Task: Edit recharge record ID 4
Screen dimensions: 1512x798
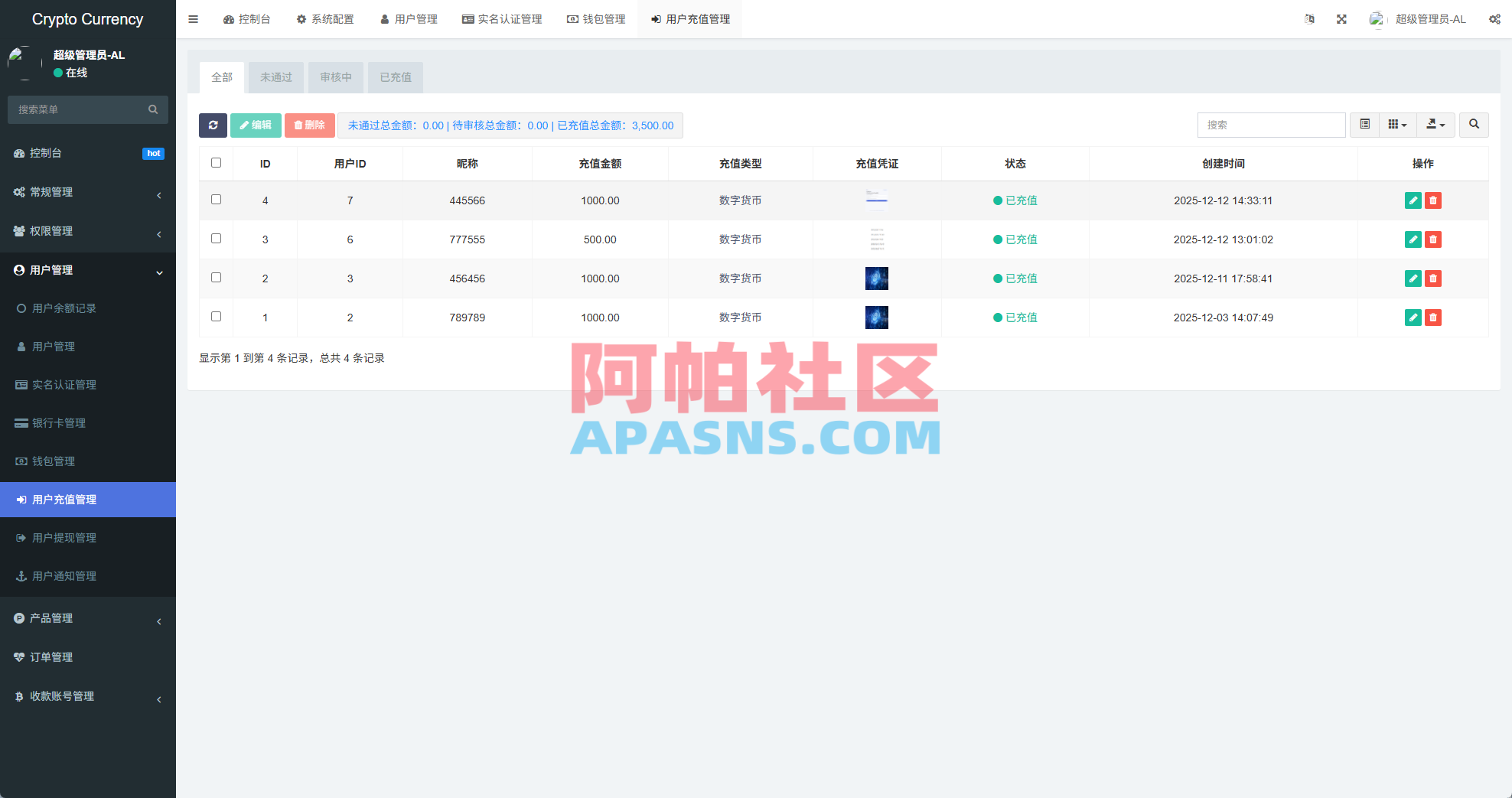Action: click(x=1413, y=200)
